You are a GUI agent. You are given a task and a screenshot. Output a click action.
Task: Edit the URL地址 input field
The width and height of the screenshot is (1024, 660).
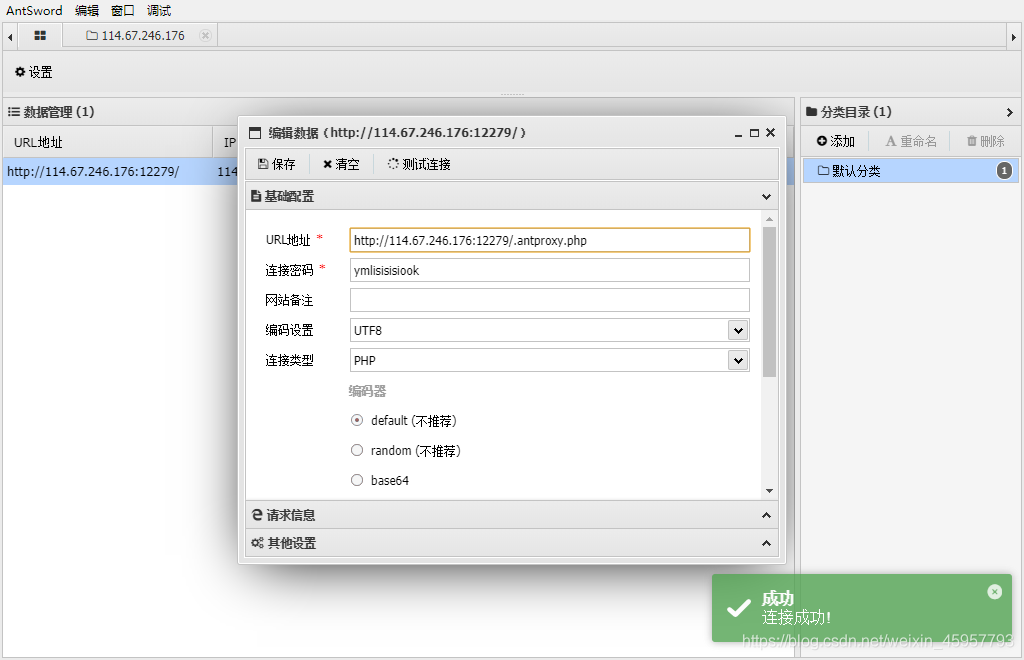pos(550,240)
